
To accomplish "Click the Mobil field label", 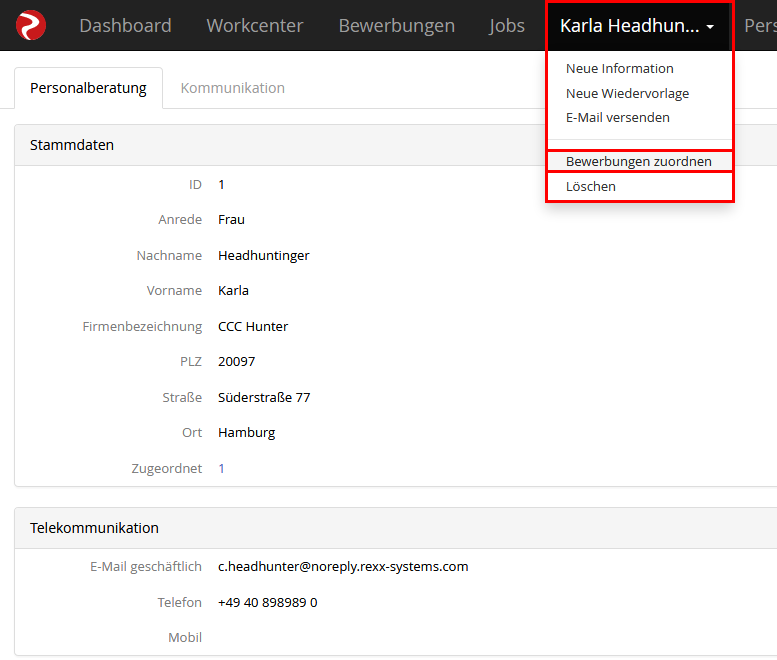I will click(185, 637).
